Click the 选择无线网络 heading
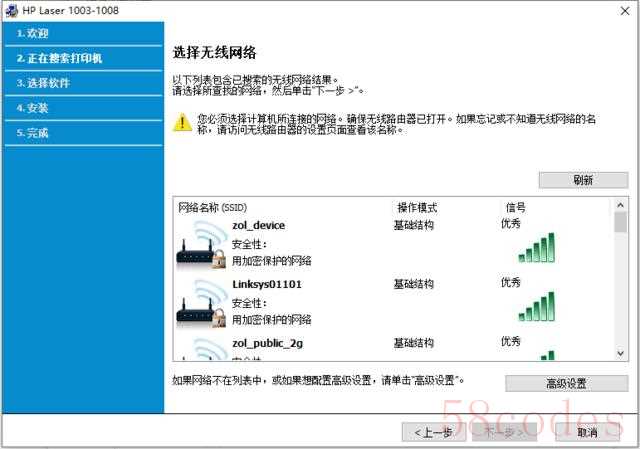The image size is (640, 449). point(215,53)
